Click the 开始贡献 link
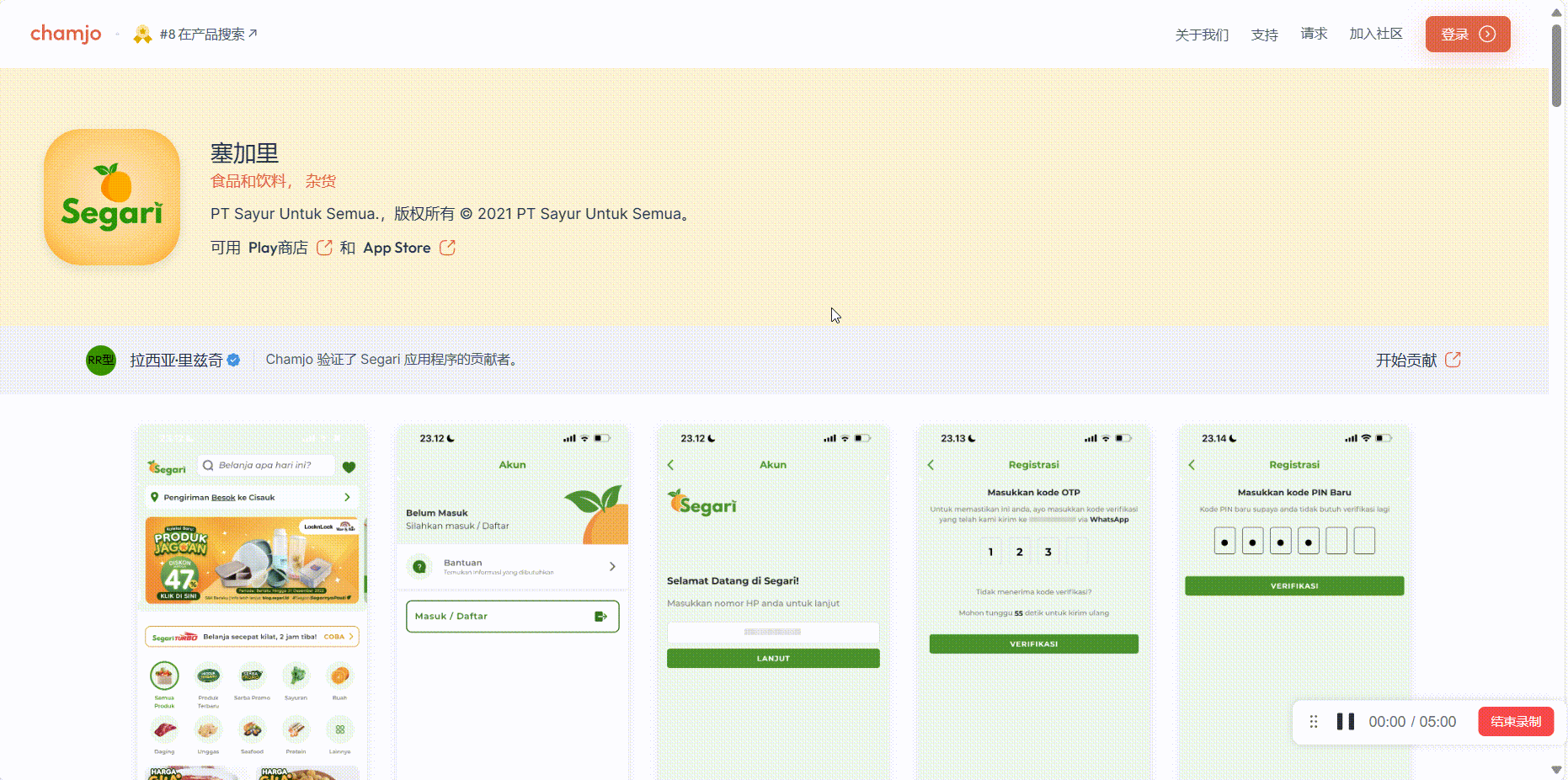1568x780 pixels. [x=1418, y=360]
